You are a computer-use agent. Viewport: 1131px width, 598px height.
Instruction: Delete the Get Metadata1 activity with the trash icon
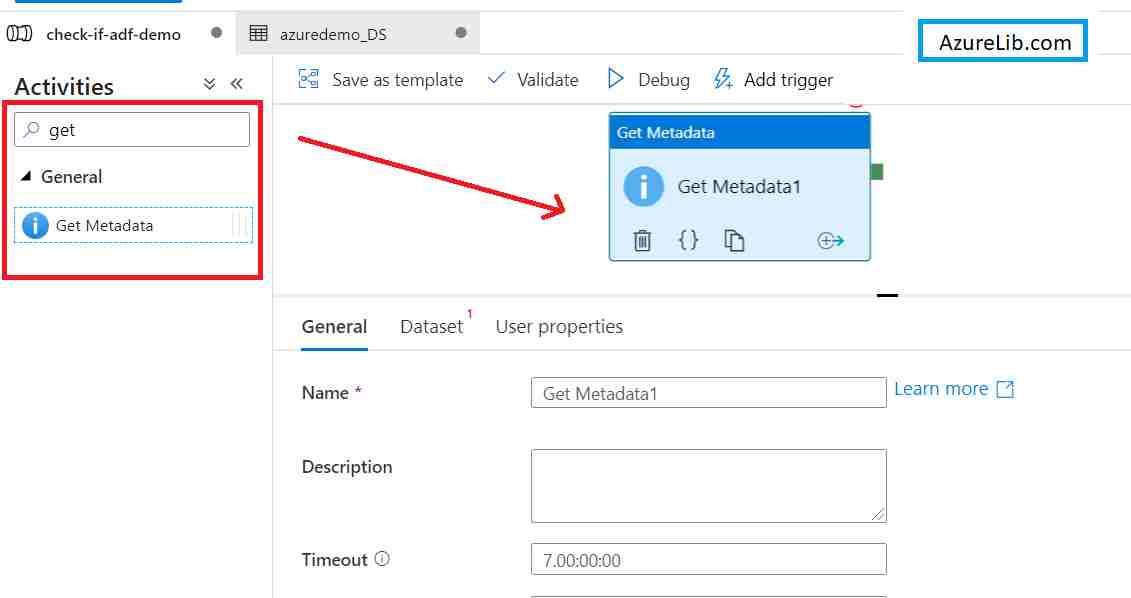tap(642, 240)
